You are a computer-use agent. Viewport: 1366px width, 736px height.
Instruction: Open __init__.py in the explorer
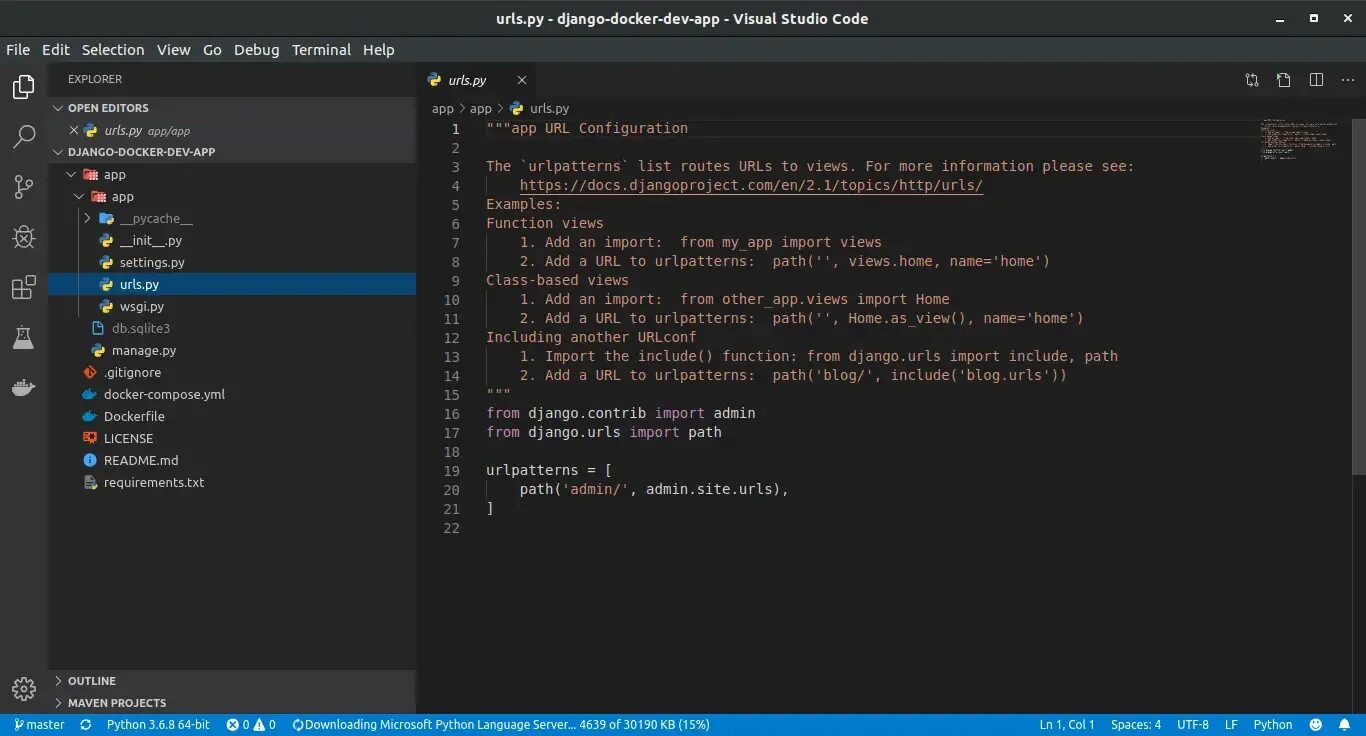(232, 241)
